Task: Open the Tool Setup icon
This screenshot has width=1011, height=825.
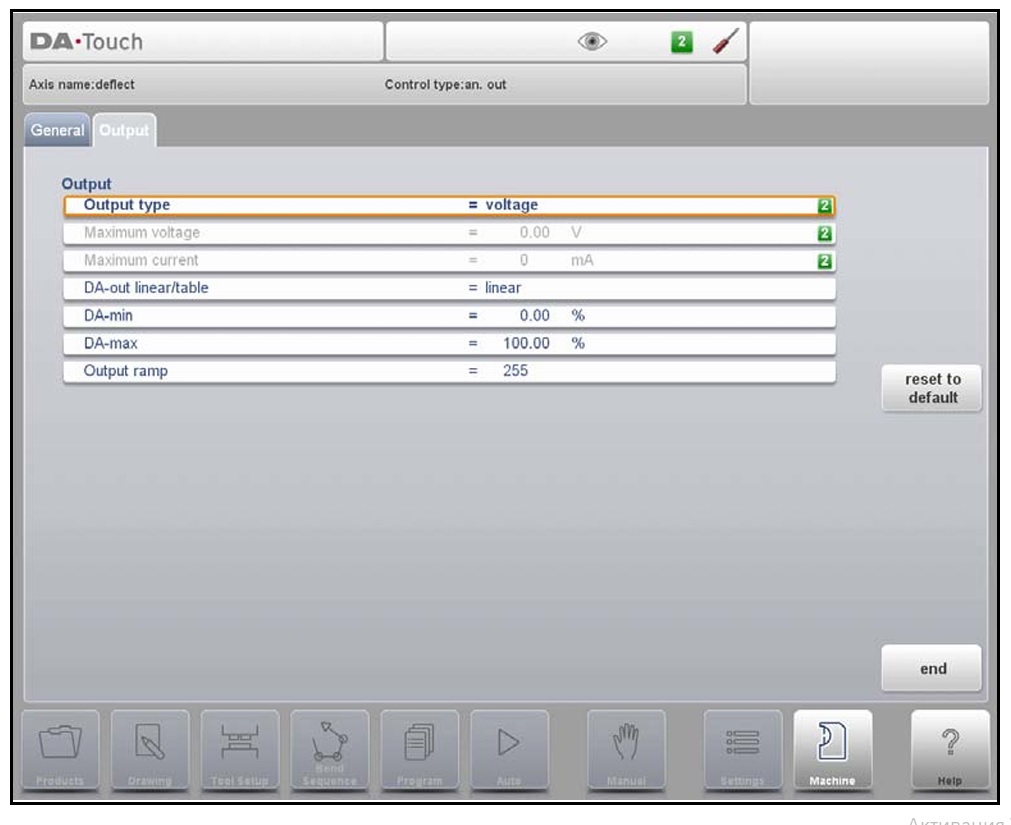Action: pyautogui.click(x=240, y=749)
